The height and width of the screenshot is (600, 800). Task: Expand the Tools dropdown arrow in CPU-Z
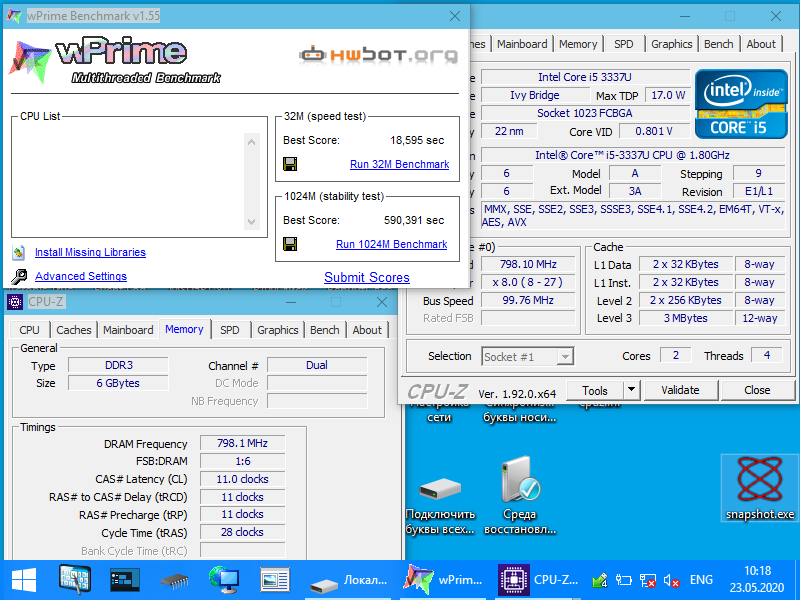631,390
